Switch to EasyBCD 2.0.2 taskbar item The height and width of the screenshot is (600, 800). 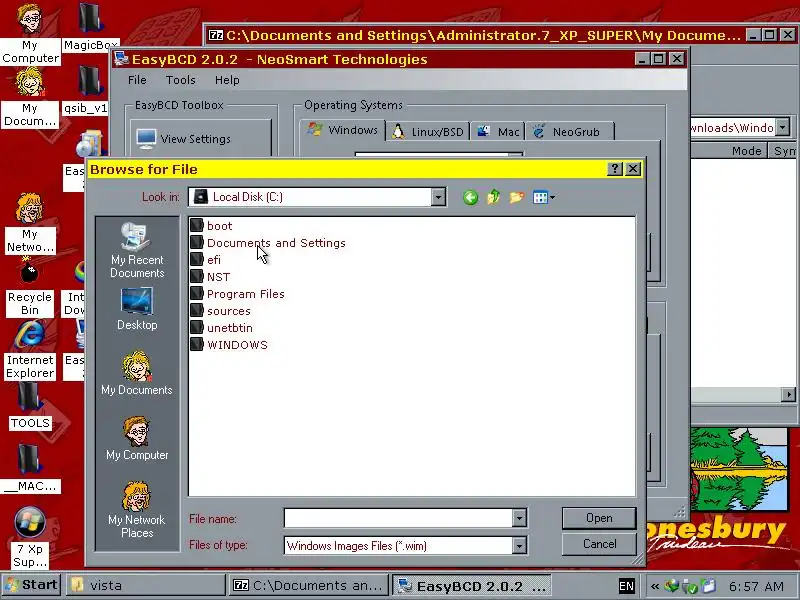coord(472,585)
